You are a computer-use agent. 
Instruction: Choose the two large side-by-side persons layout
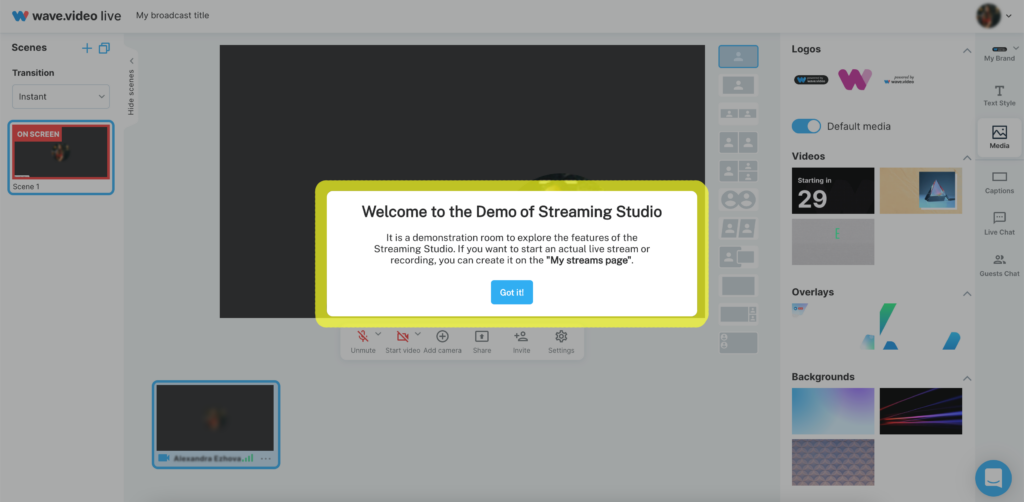739,142
